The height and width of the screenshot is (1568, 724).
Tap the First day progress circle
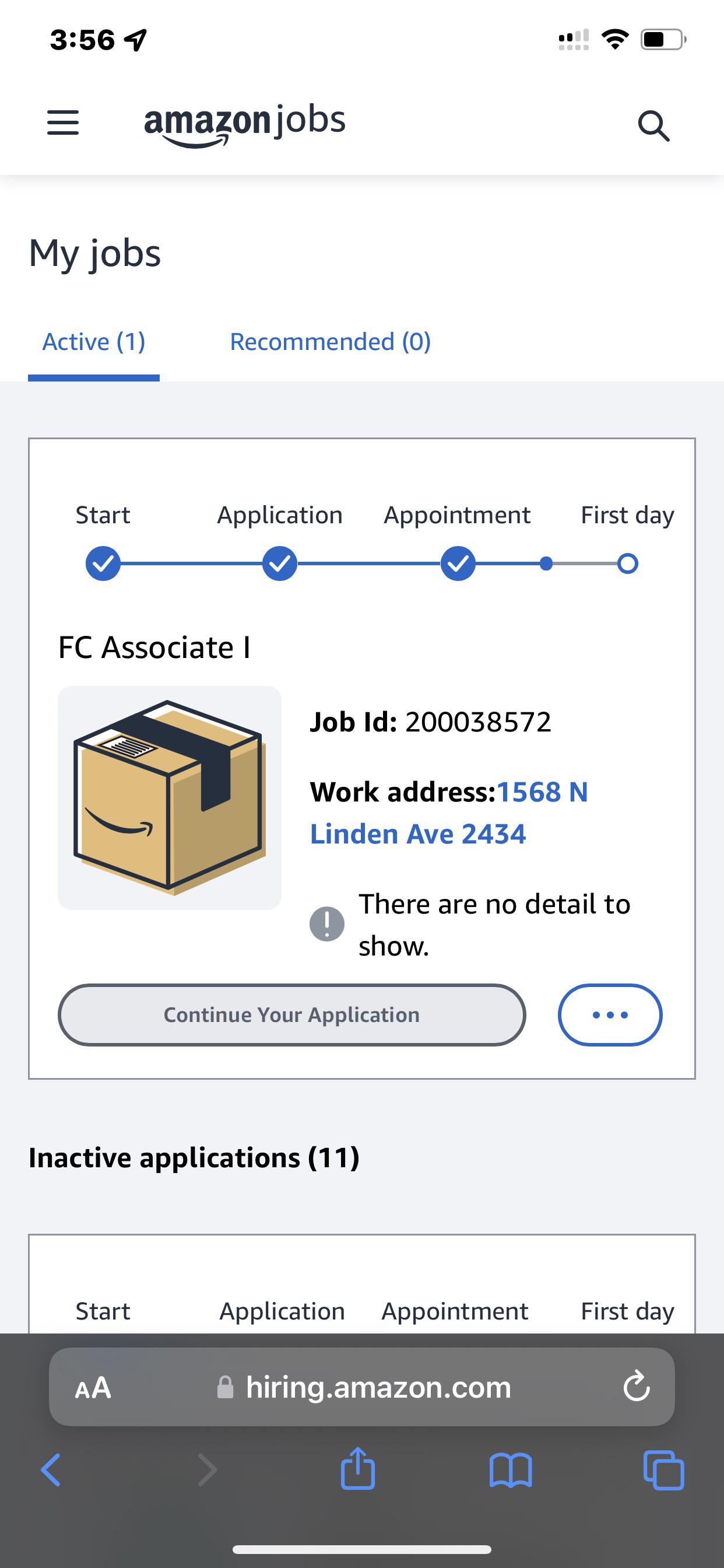click(627, 563)
